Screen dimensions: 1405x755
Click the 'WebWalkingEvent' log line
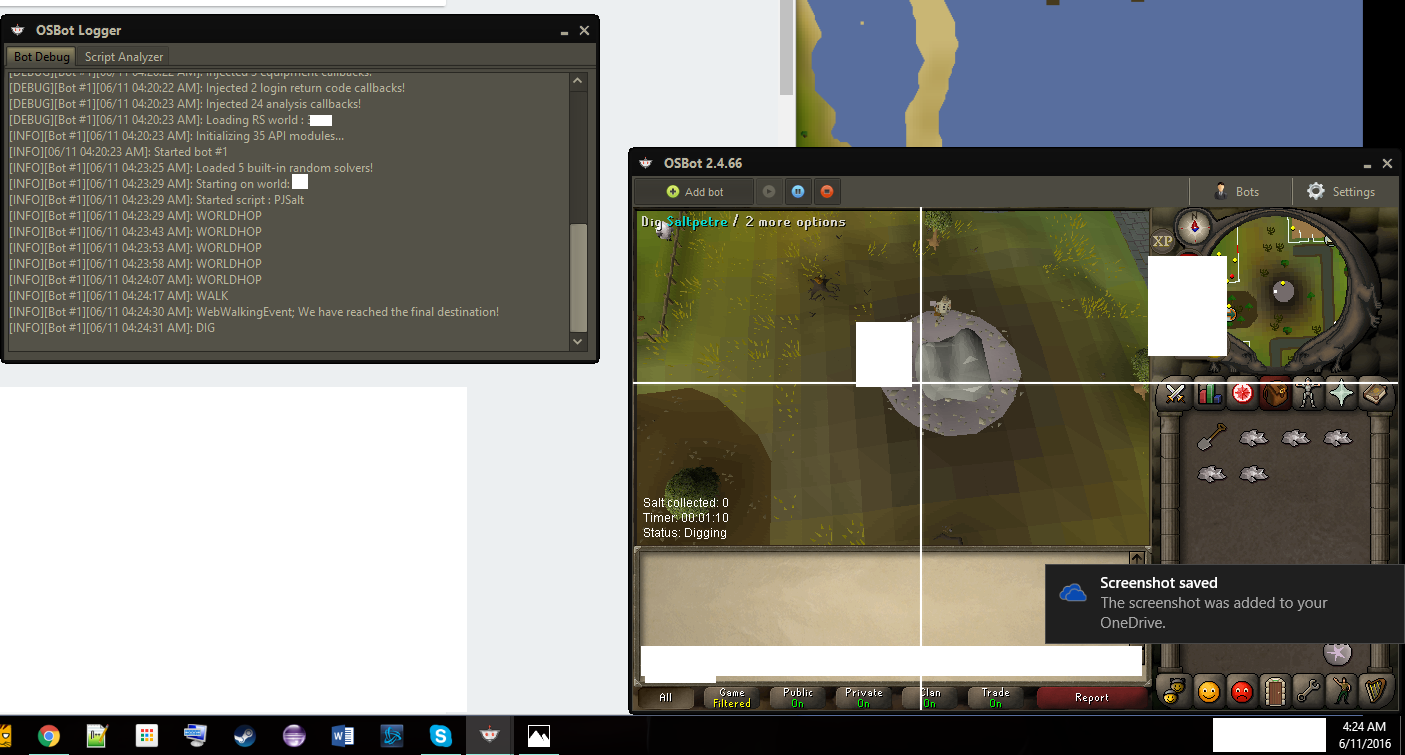[254, 312]
